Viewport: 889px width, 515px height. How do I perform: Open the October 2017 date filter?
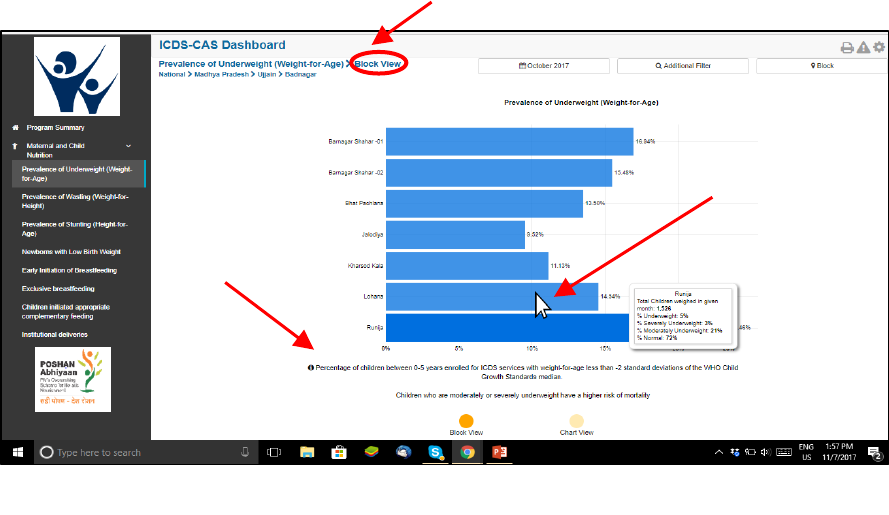tap(544, 66)
